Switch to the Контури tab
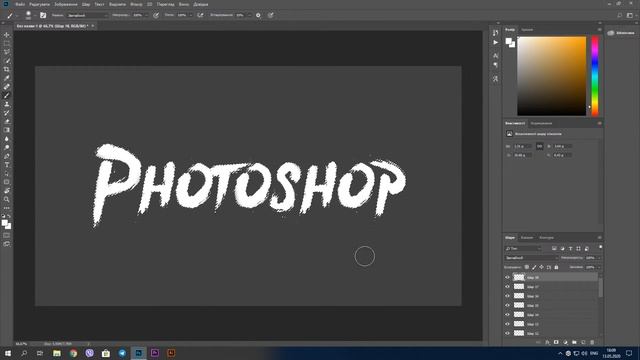 (x=546, y=238)
